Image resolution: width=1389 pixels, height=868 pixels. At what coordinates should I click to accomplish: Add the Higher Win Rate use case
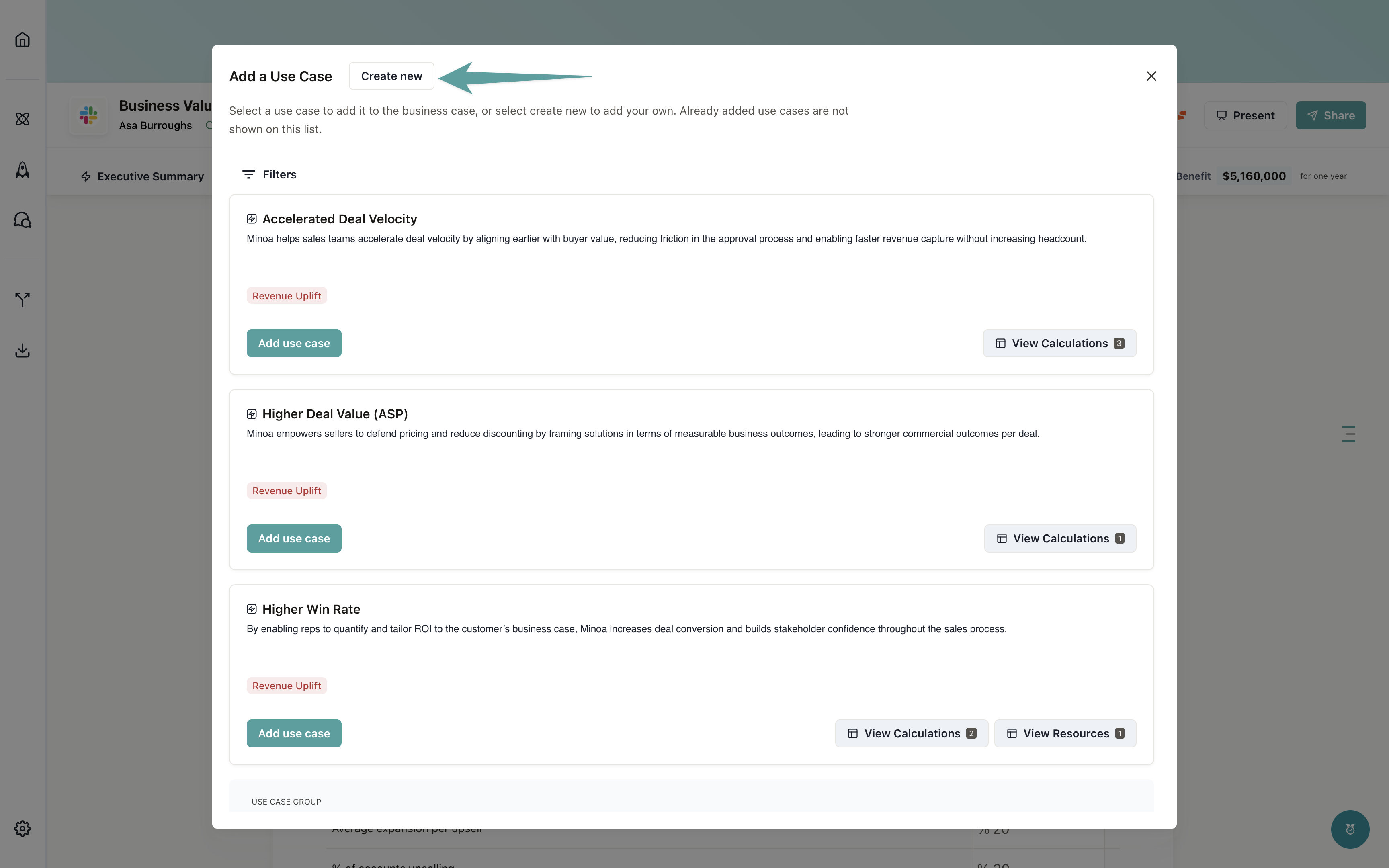[x=294, y=733]
